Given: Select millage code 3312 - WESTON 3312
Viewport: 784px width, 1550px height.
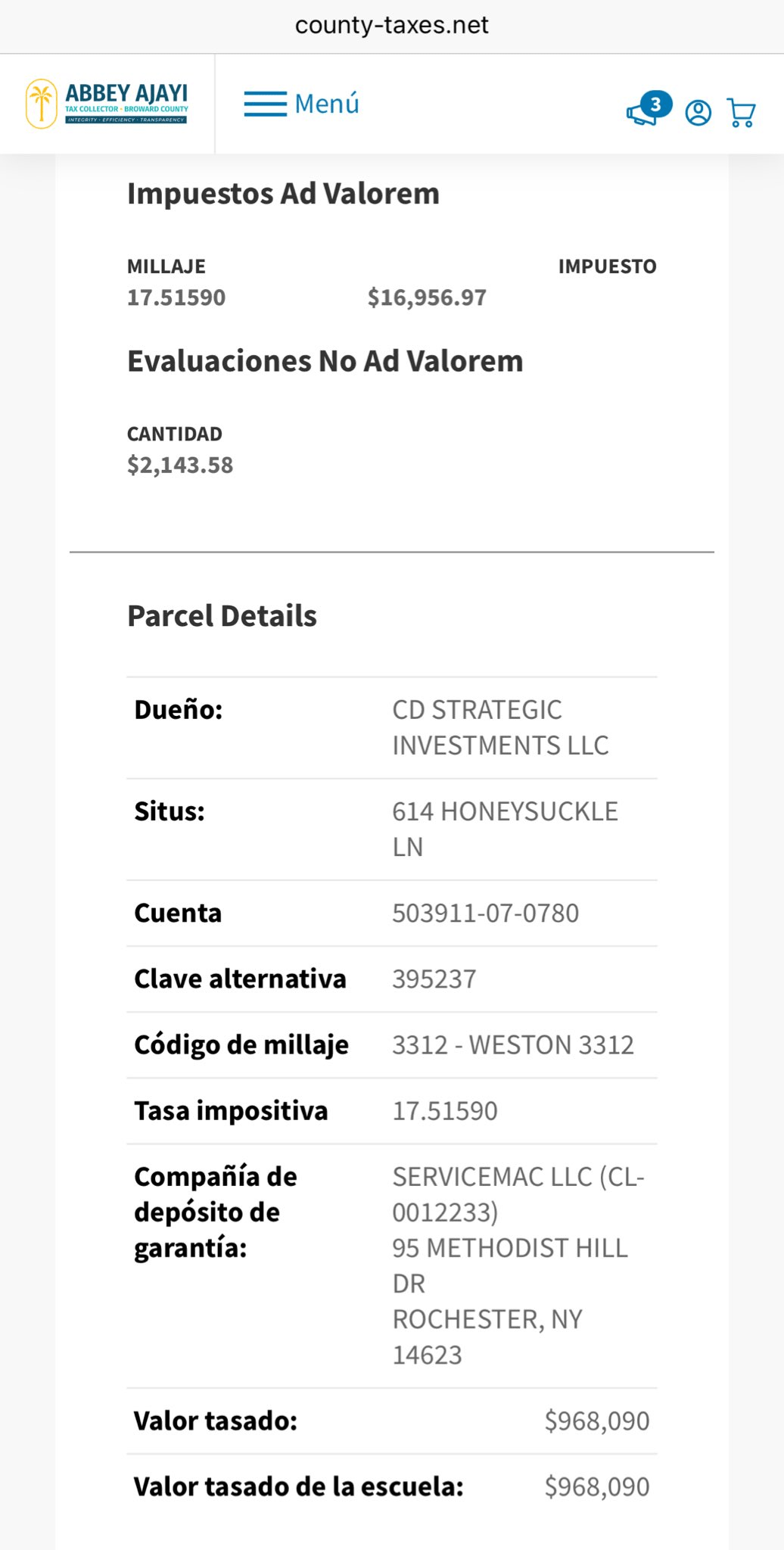Looking at the screenshot, I should pos(512,1045).
